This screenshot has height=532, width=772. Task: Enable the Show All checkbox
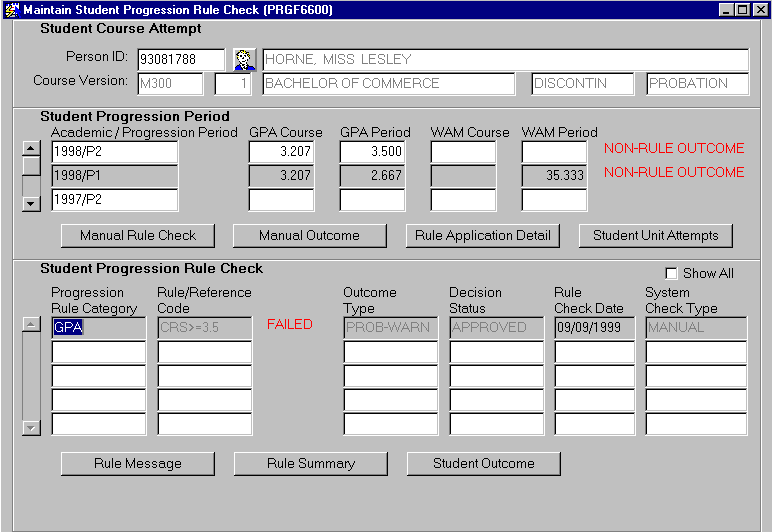point(672,273)
